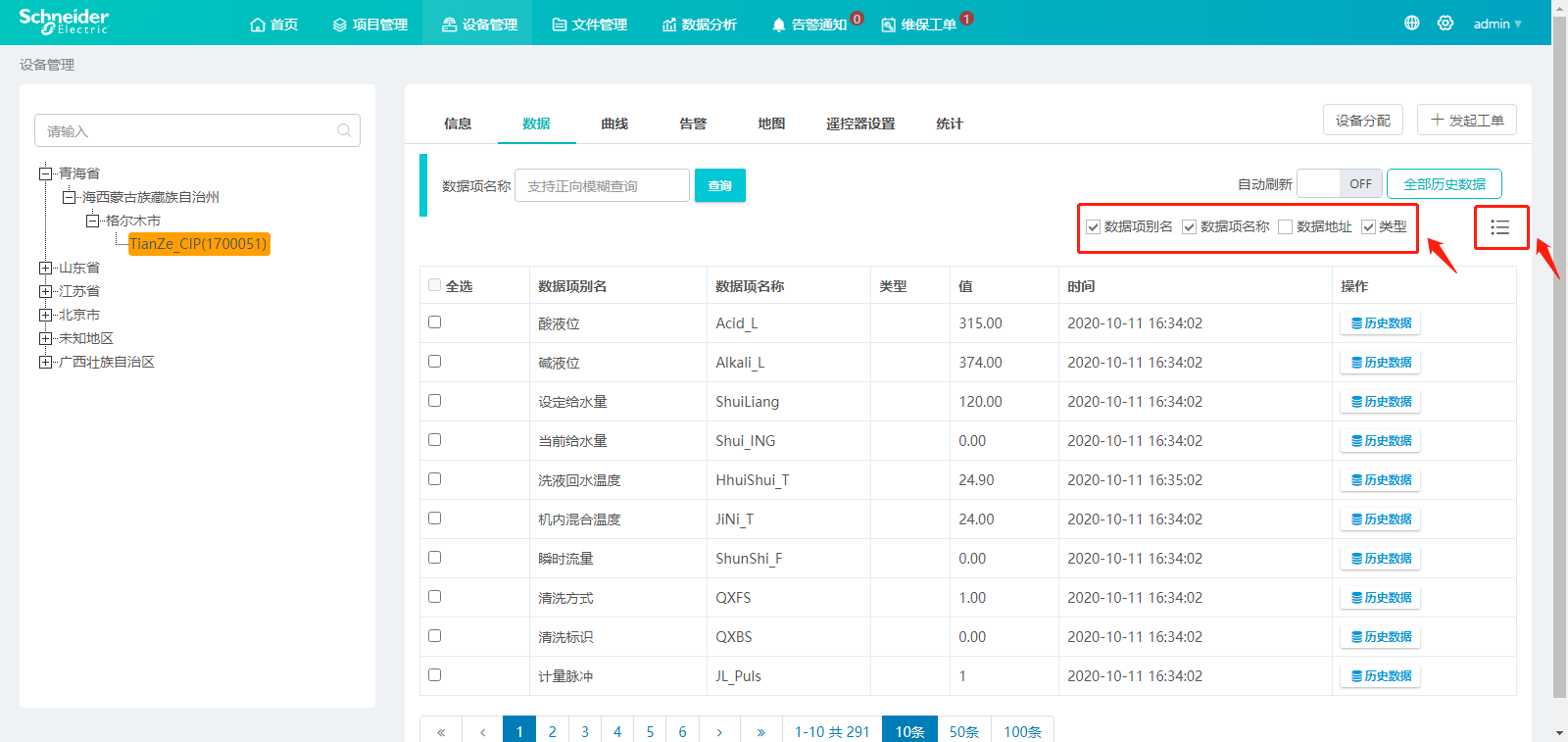Open 历史数据 for the ShuiLiang row
The width and height of the screenshot is (1568, 742).
click(x=1381, y=401)
